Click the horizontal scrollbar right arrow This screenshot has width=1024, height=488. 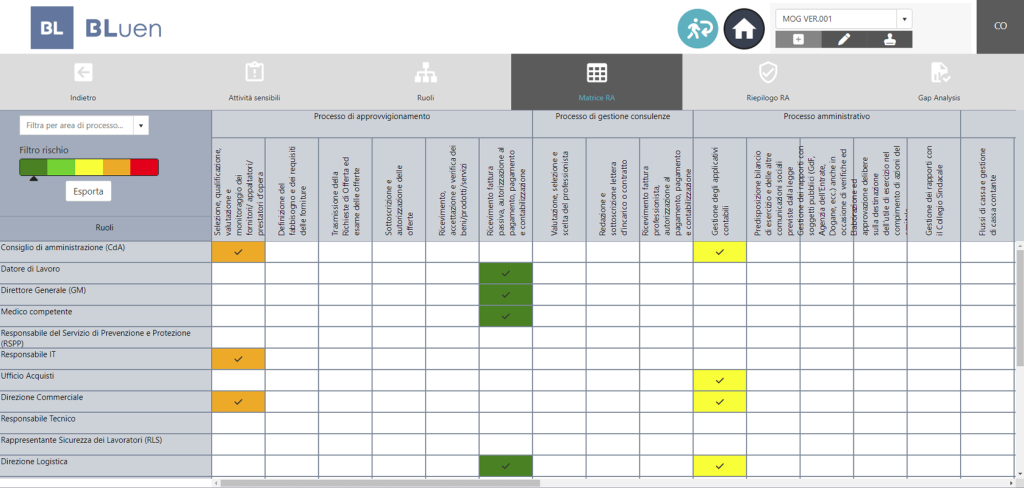coord(1011,483)
